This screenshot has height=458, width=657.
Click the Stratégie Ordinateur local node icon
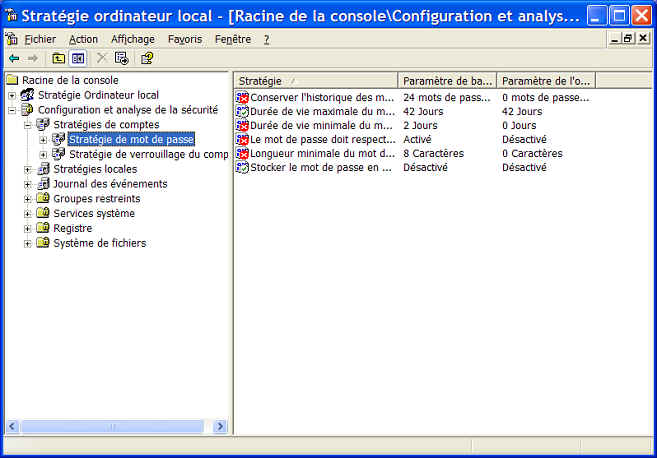click(28, 95)
